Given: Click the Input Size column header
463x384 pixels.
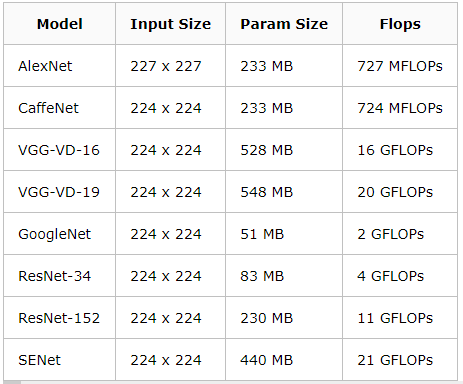Looking at the screenshot, I should (170, 24).
